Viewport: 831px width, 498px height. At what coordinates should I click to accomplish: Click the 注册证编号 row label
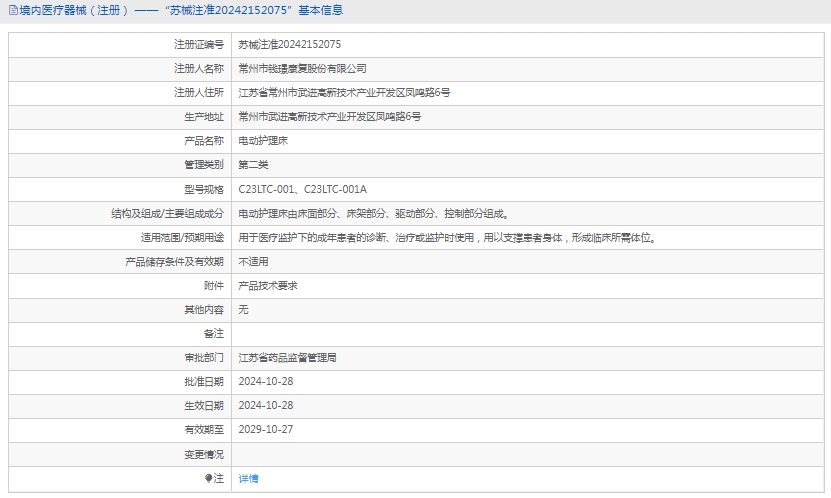[x=199, y=45]
